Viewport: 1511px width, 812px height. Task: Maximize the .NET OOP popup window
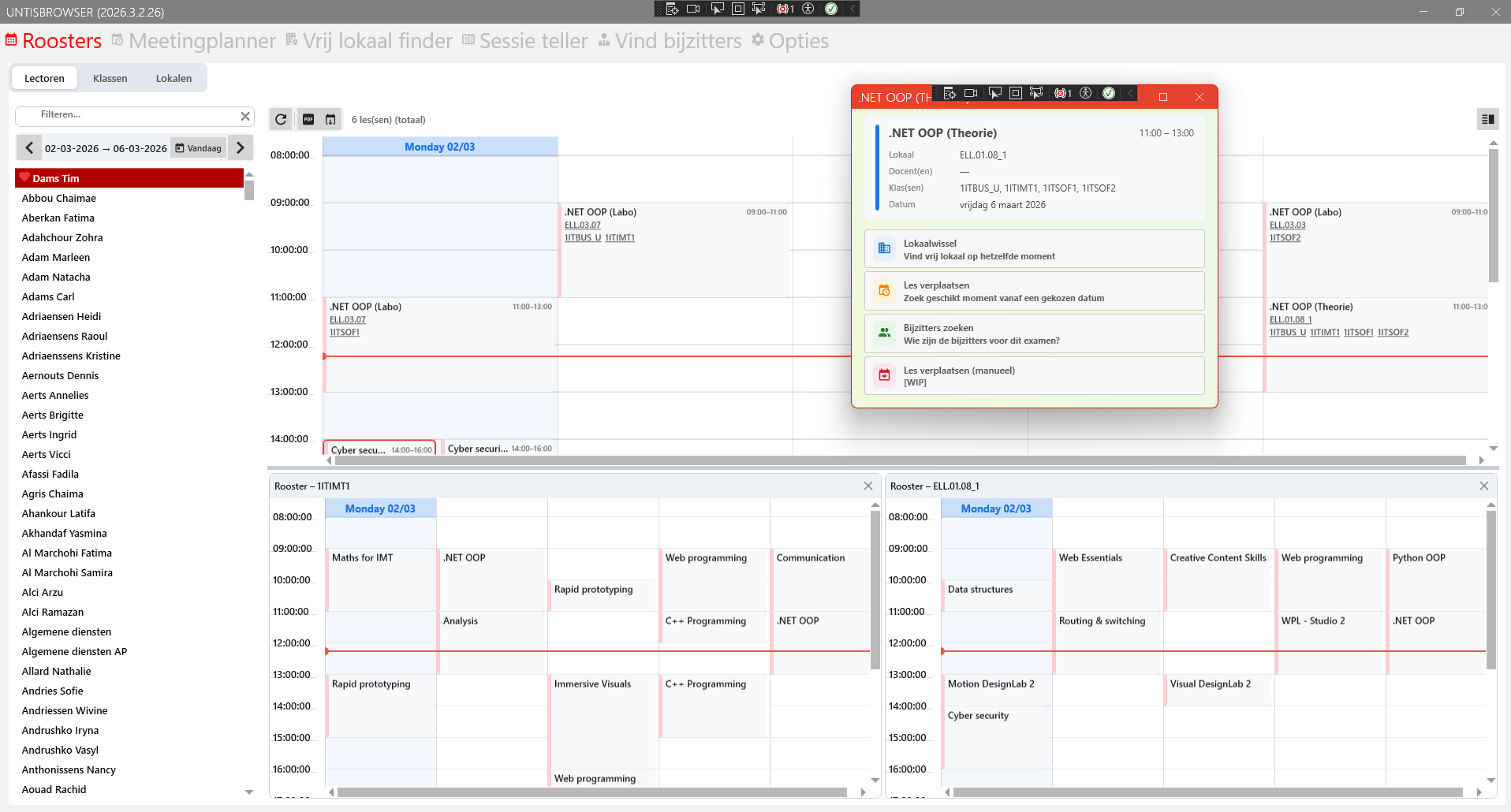1162,96
